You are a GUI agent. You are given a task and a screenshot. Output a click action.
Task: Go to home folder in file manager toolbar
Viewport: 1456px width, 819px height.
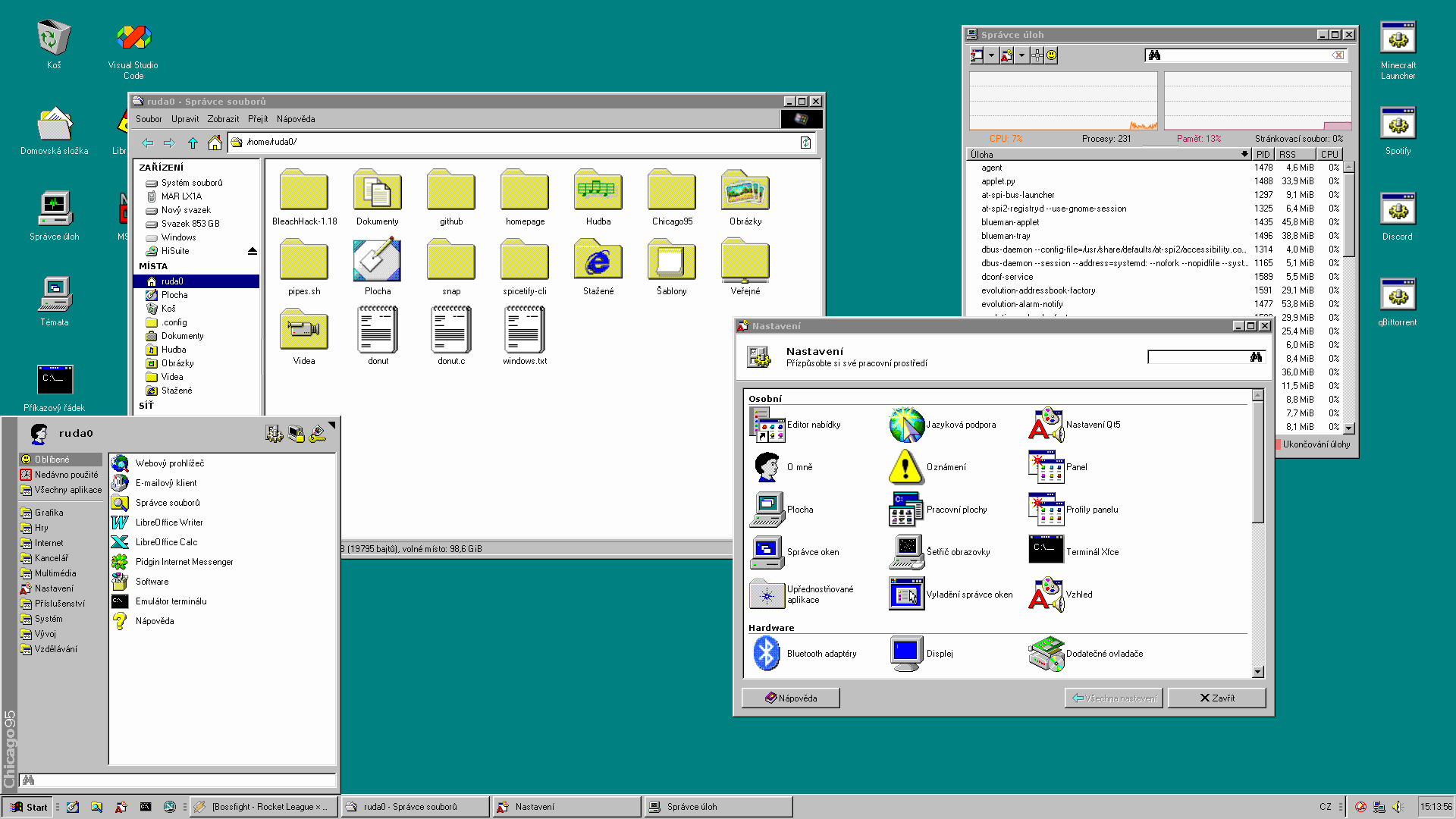coord(215,143)
